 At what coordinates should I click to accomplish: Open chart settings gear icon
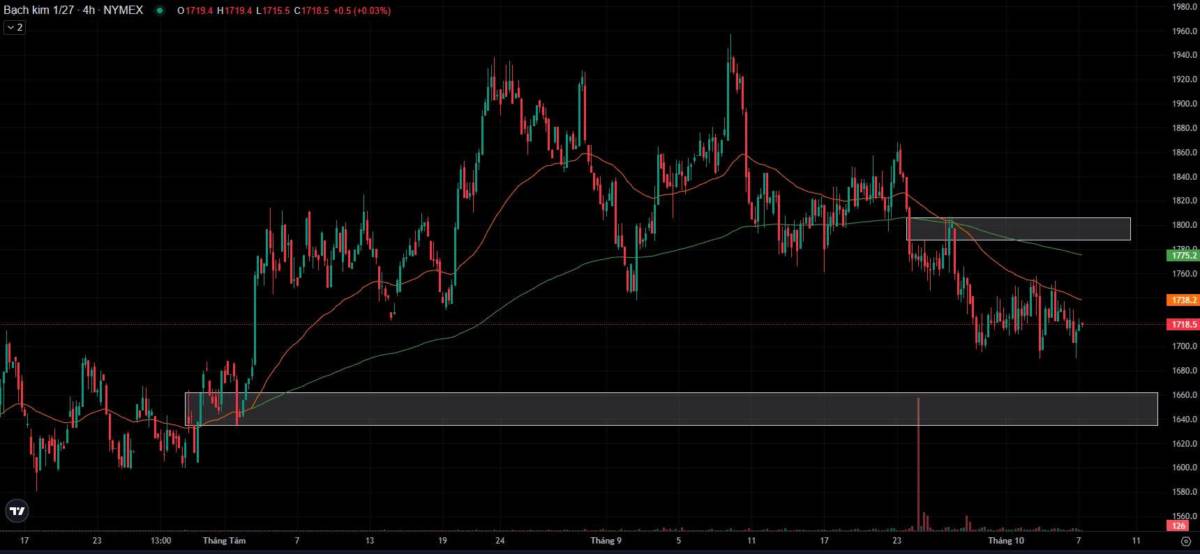point(1185,541)
